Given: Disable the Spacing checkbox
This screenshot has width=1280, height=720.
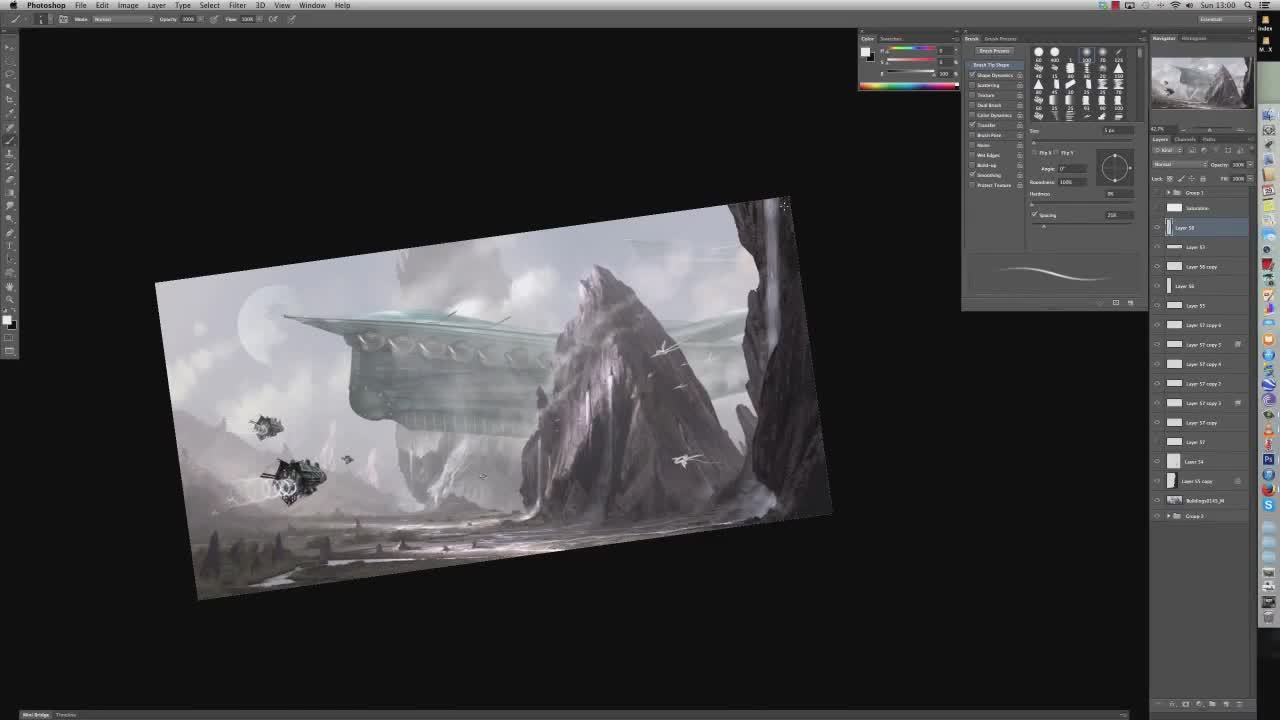Looking at the screenshot, I should click(x=1035, y=215).
